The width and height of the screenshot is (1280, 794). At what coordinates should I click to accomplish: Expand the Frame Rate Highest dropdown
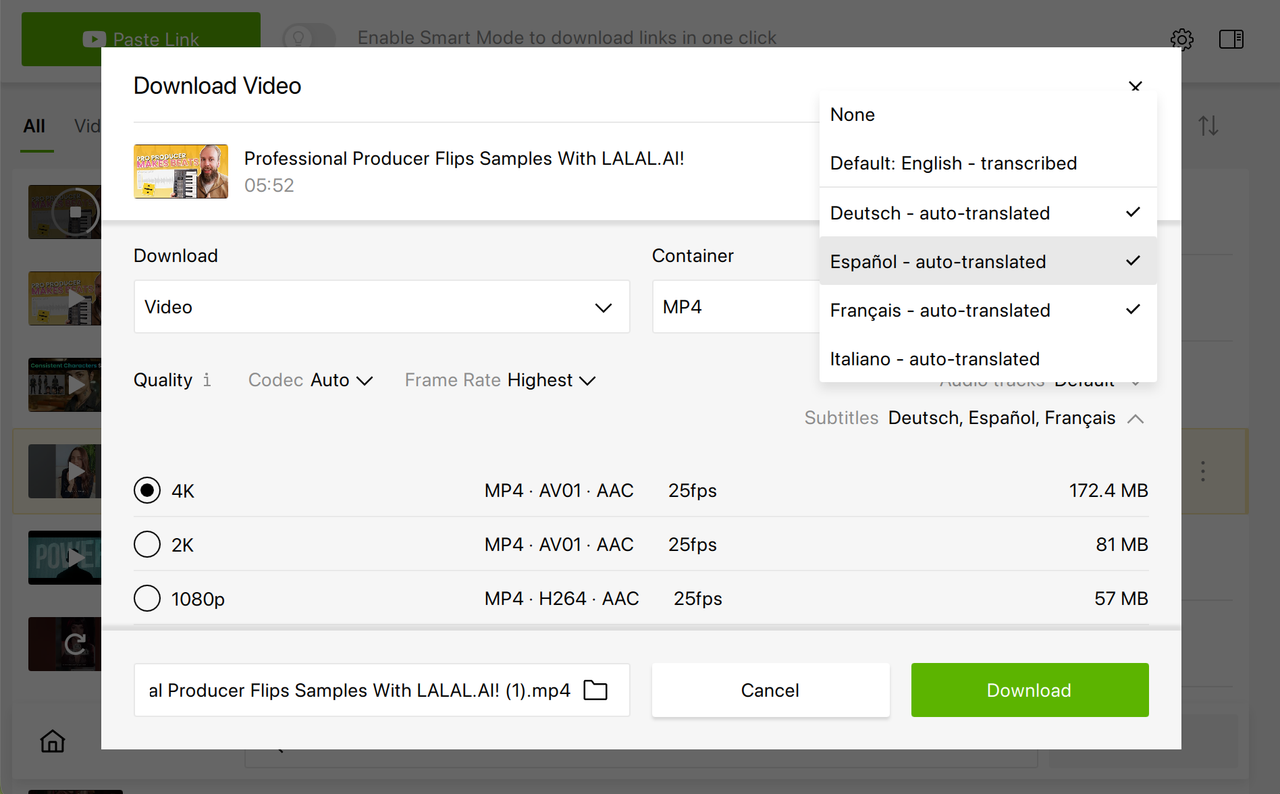(500, 380)
